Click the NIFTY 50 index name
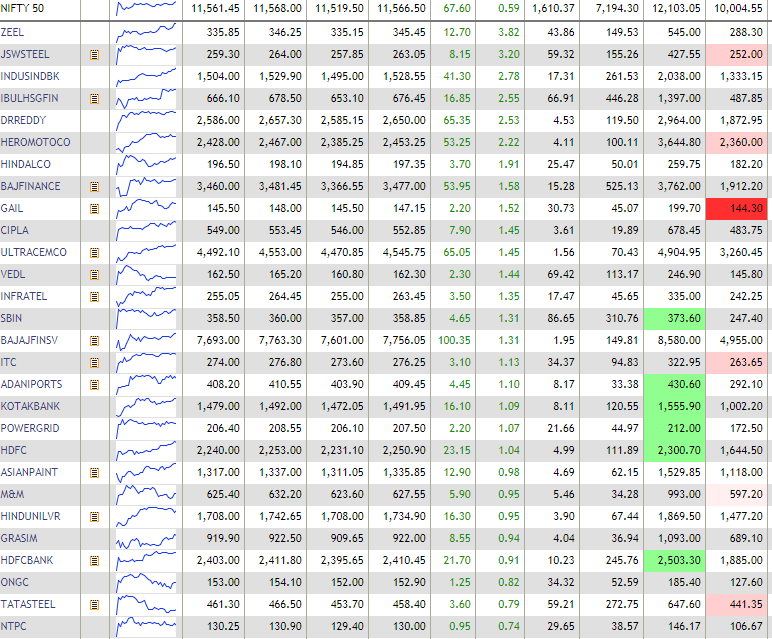Screen dimensions: 772x639 tap(22, 8)
